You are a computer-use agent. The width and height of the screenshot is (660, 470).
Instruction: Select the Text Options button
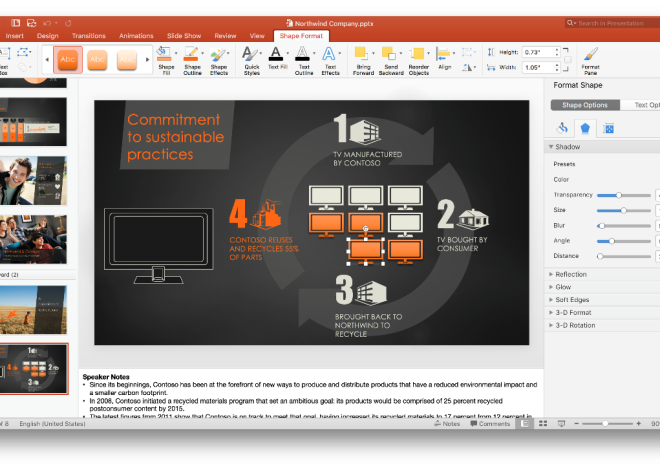coord(640,105)
